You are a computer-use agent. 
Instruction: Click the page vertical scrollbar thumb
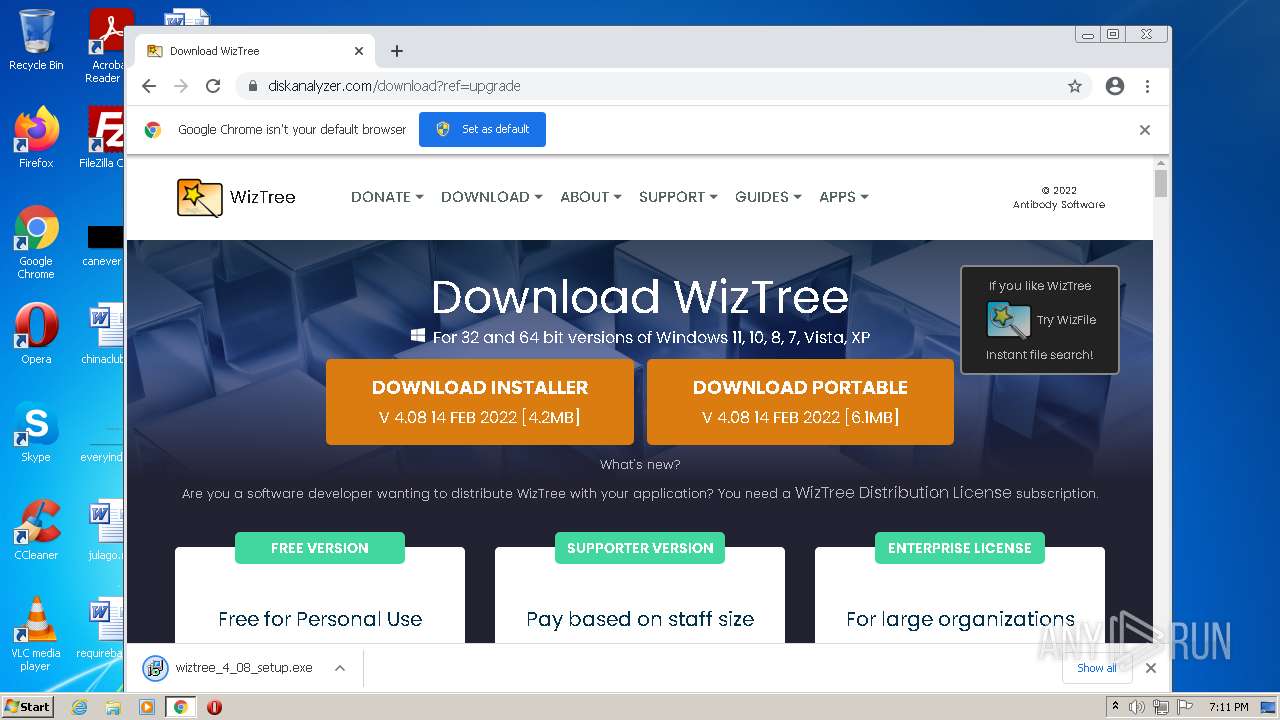1161,183
